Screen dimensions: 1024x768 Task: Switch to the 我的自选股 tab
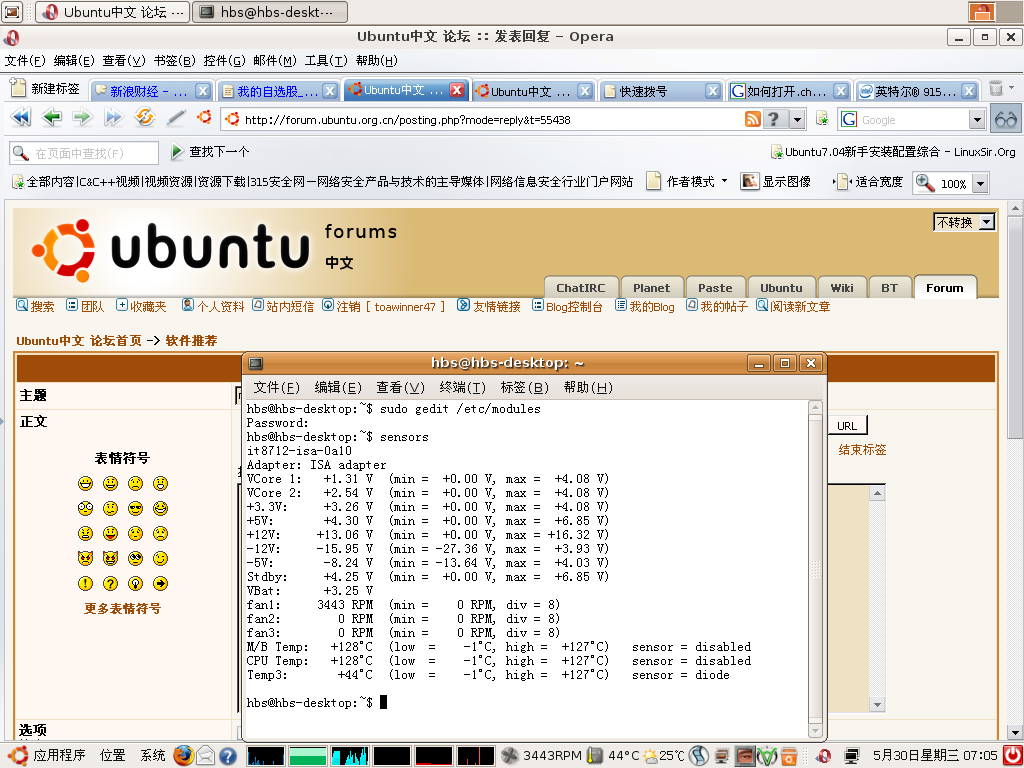coord(279,91)
